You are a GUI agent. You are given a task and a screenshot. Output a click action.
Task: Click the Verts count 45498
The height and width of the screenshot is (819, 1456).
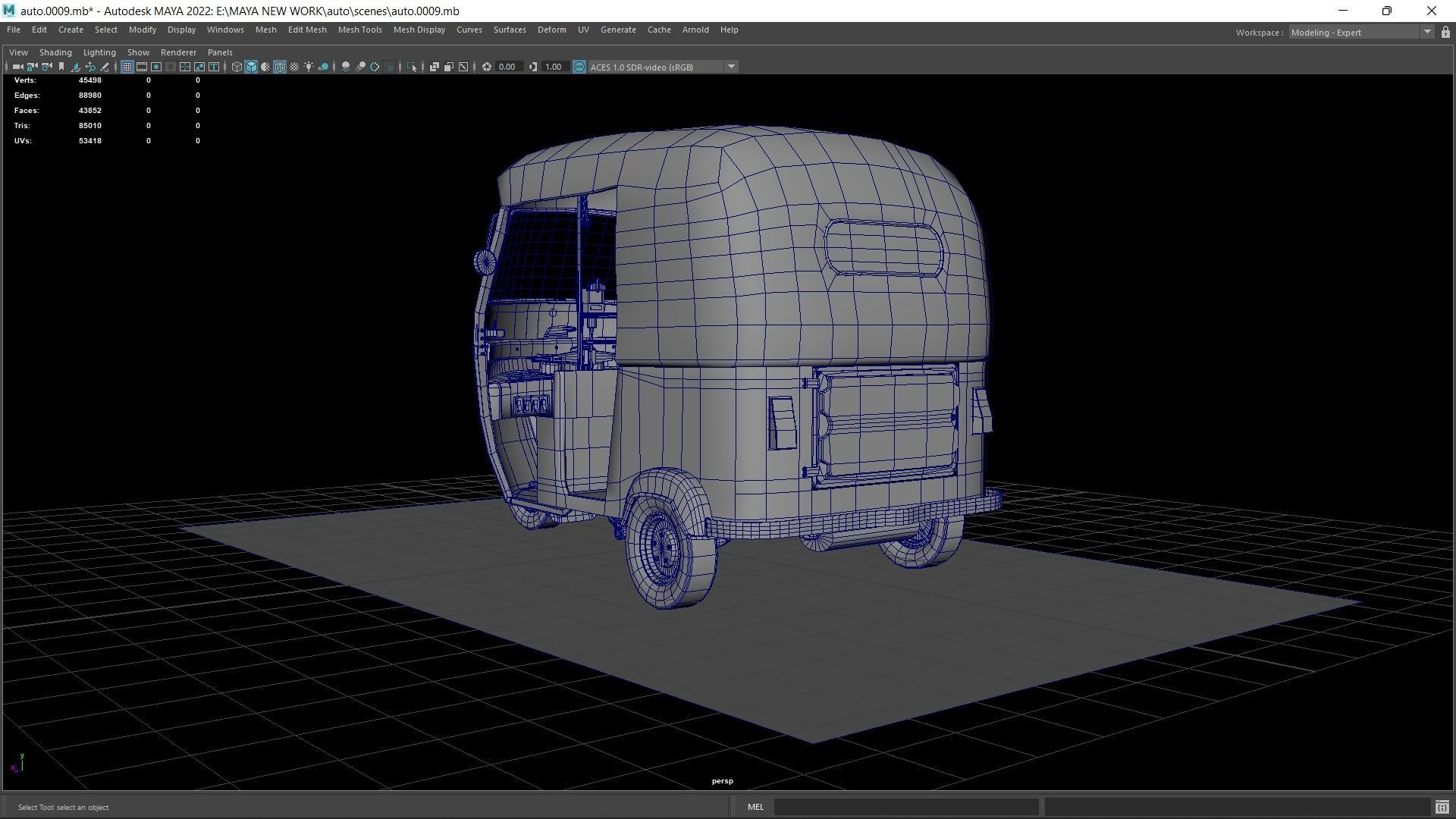tap(89, 80)
